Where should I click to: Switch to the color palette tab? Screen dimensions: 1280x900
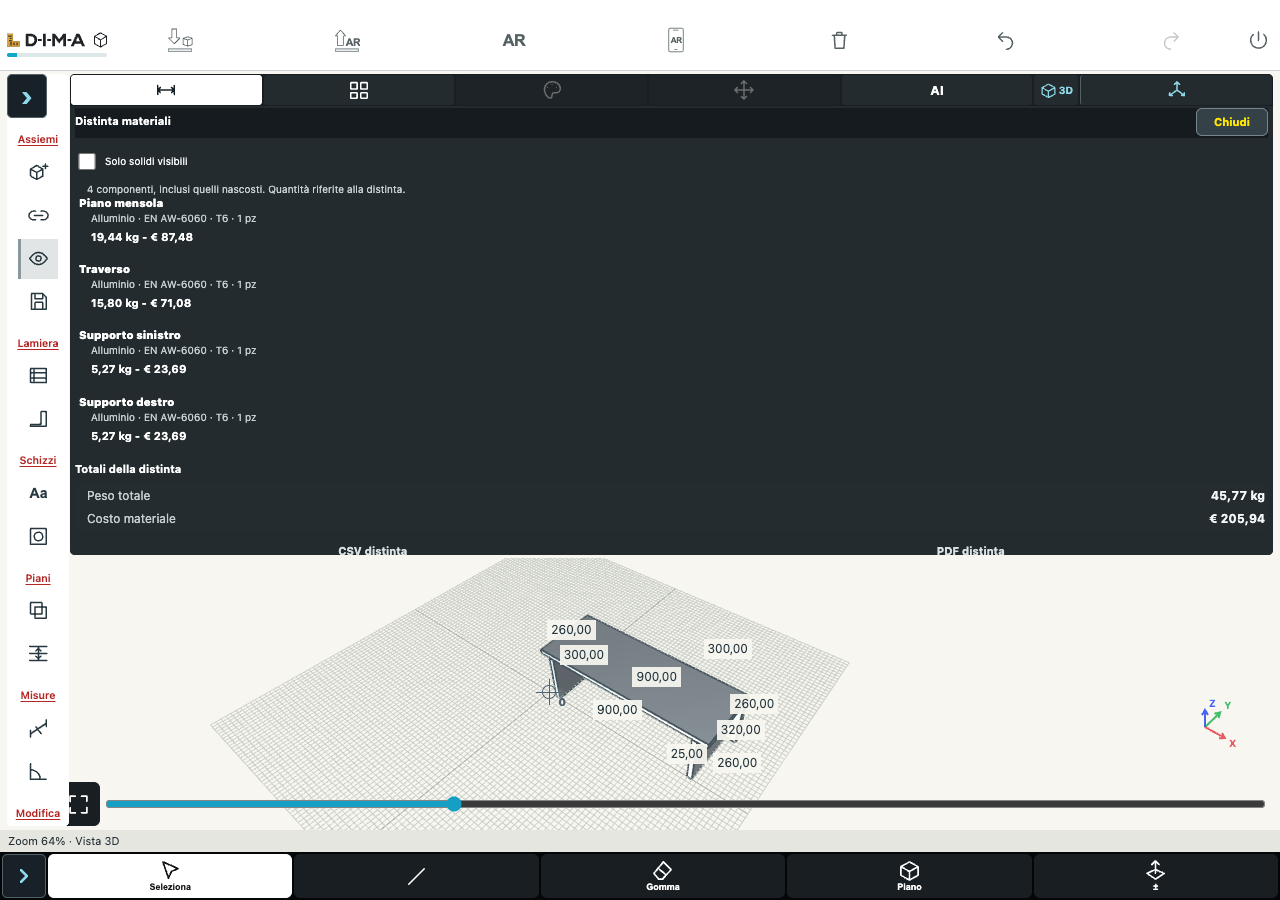[552, 90]
